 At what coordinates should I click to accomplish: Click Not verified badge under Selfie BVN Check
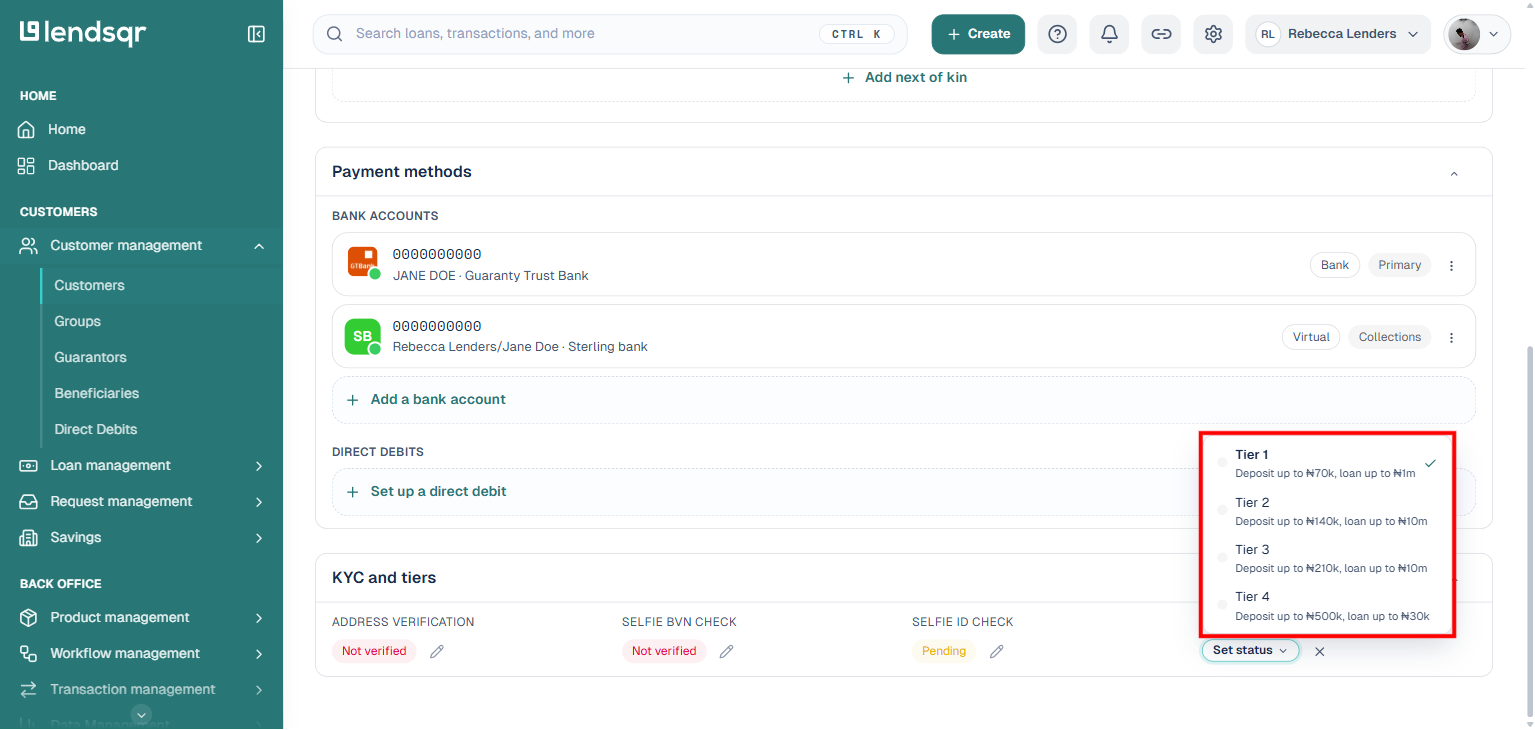[x=664, y=651]
